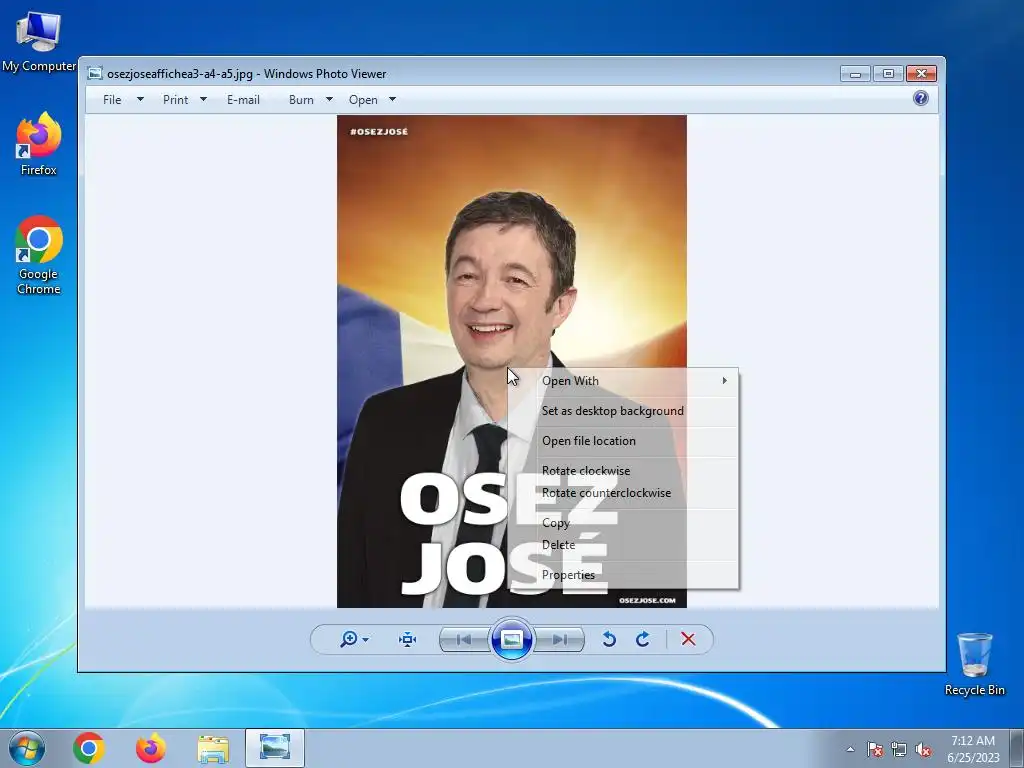The image size is (1024, 768).
Task: Delete photo with red X icon
Action: (688, 639)
